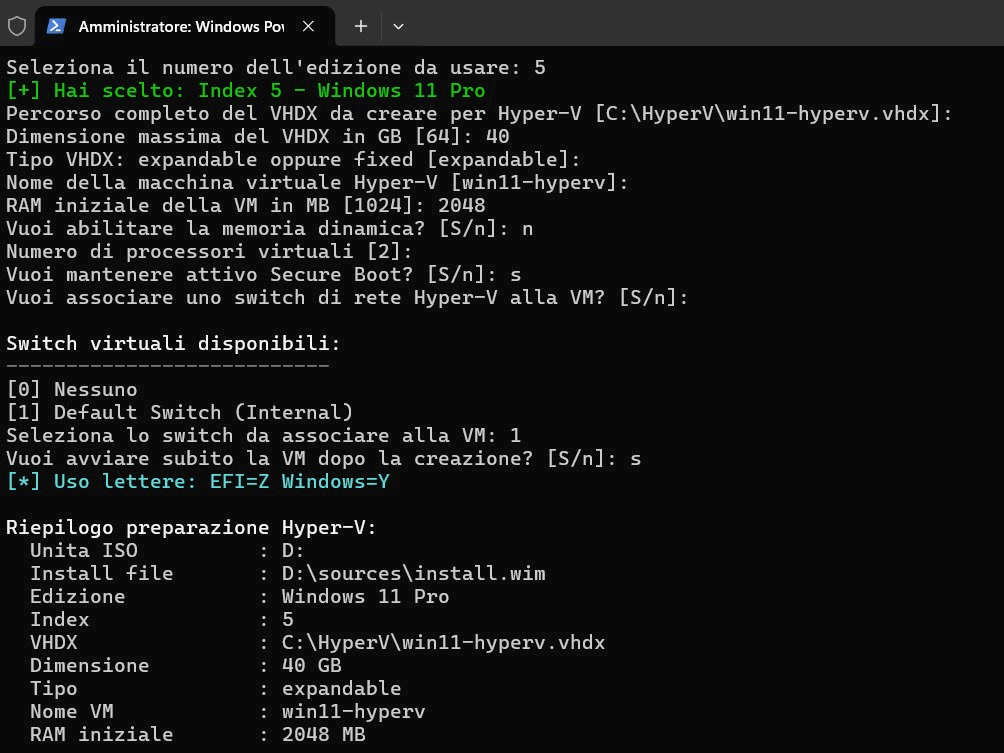
Task: Click the PowerShell icon on the active tab
Action: coord(57,26)
